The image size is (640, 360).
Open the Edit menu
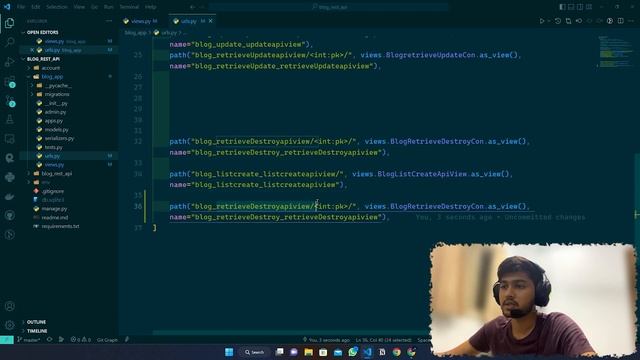tap(36, 7)
